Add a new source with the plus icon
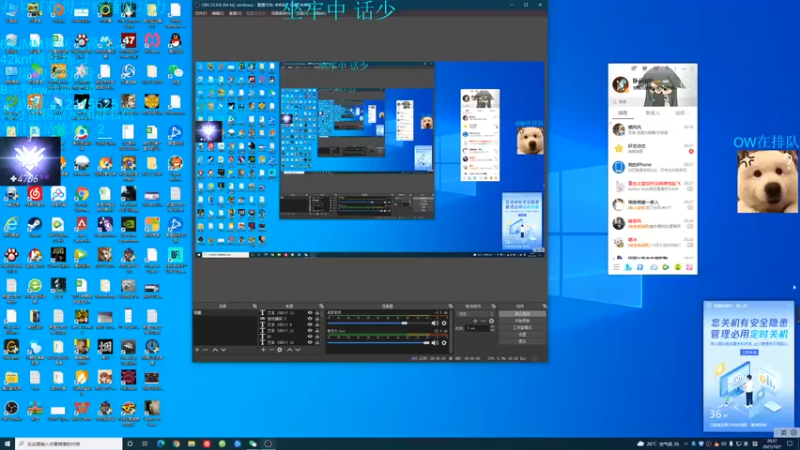 pos(263,349)
